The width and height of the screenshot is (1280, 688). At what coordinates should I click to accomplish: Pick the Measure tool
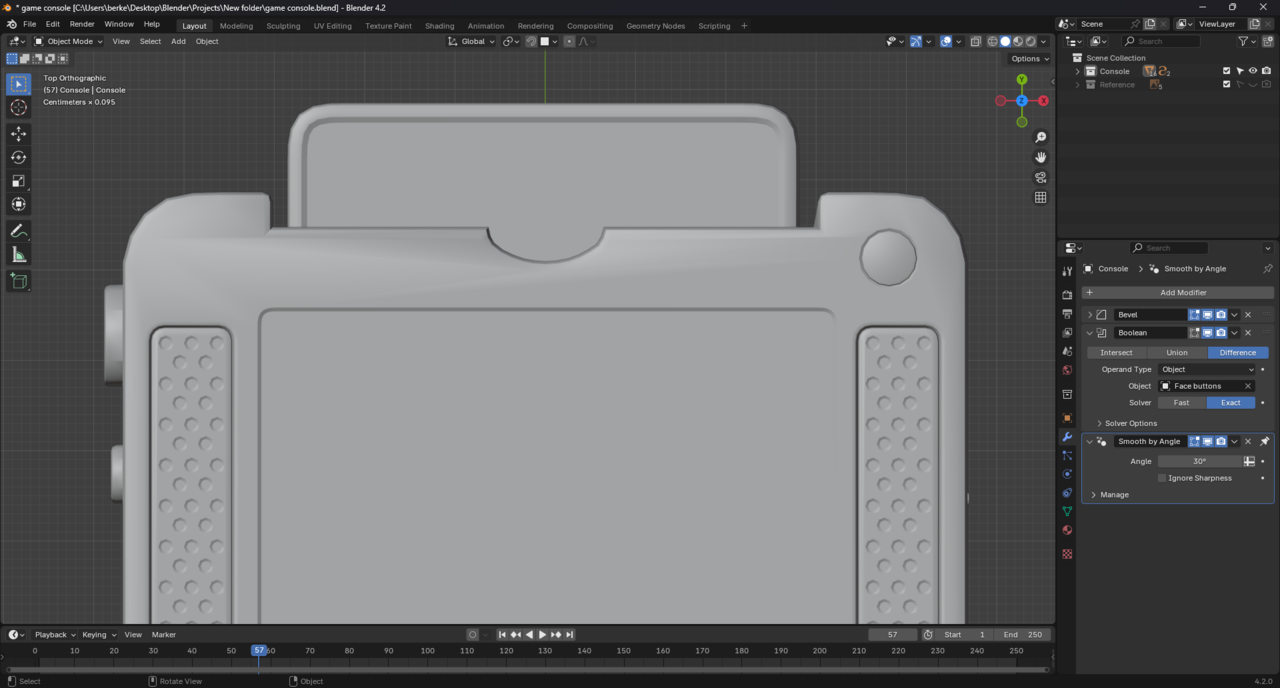click(x=18, y=255)
